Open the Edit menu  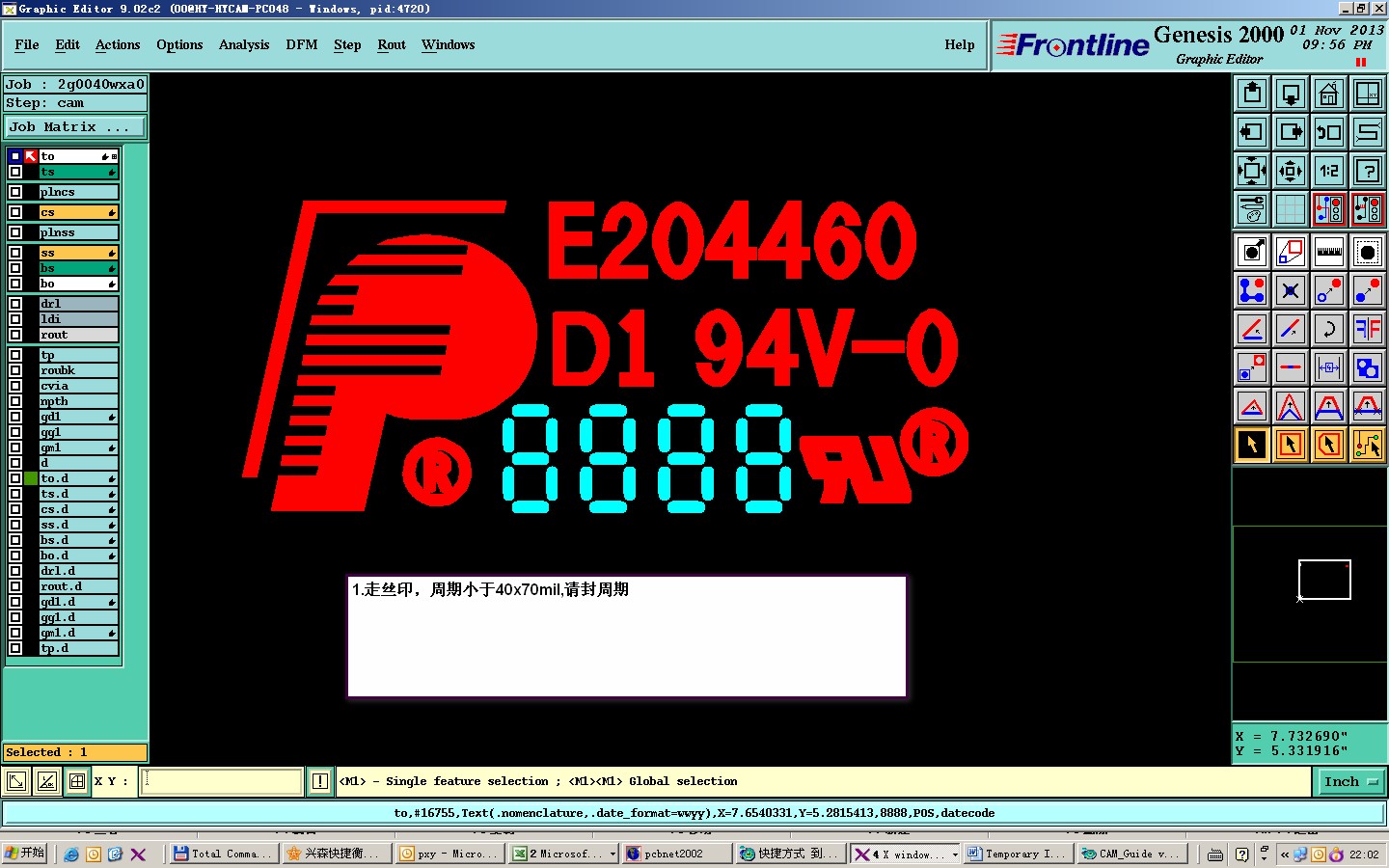pyautogui.click(x=68, y=44)
